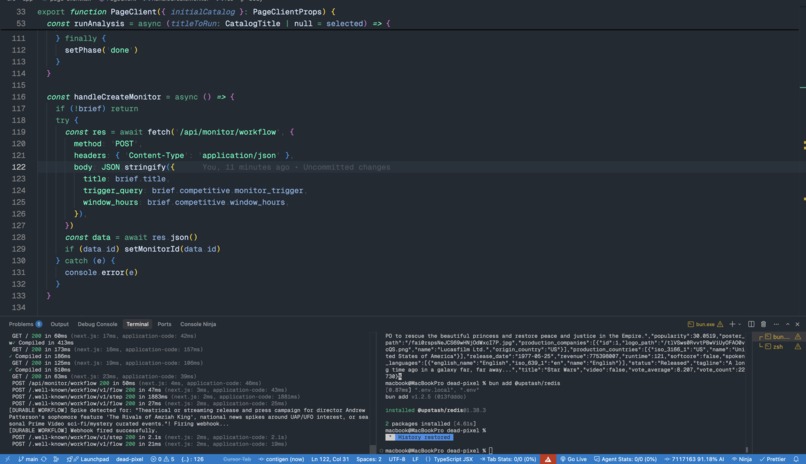Click the window_hours property on line 125
The height and width of the screenshot is (464, 806).
tap(110, 202)
